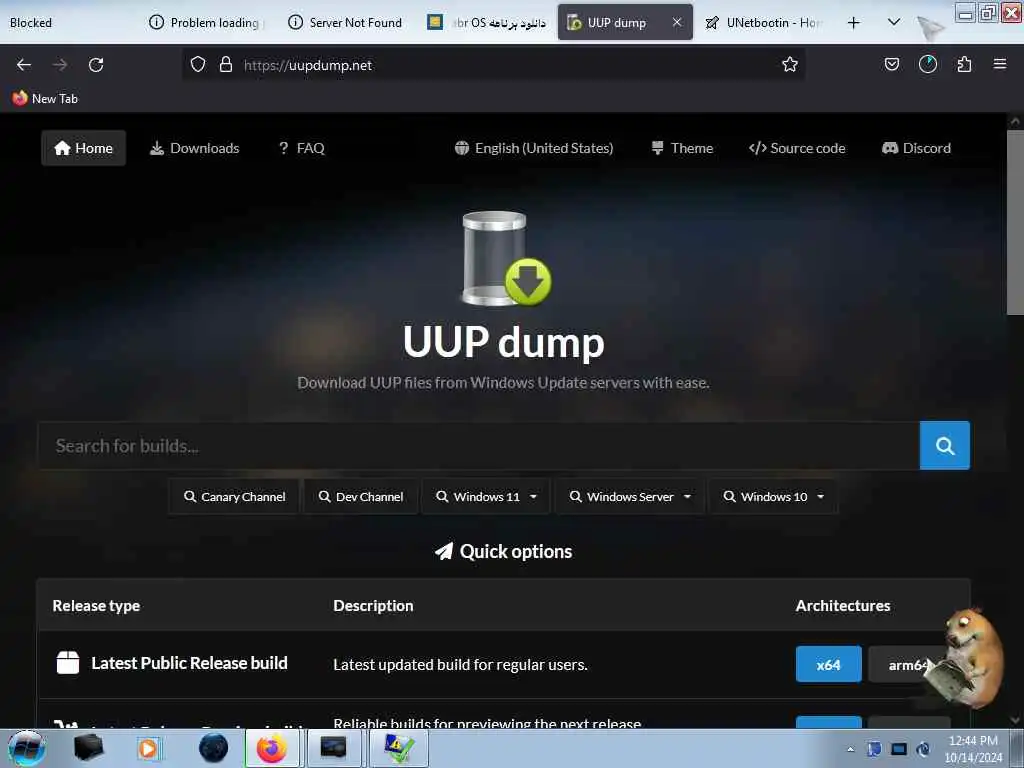Click the uupdump.net address bar

coord(493,65)
